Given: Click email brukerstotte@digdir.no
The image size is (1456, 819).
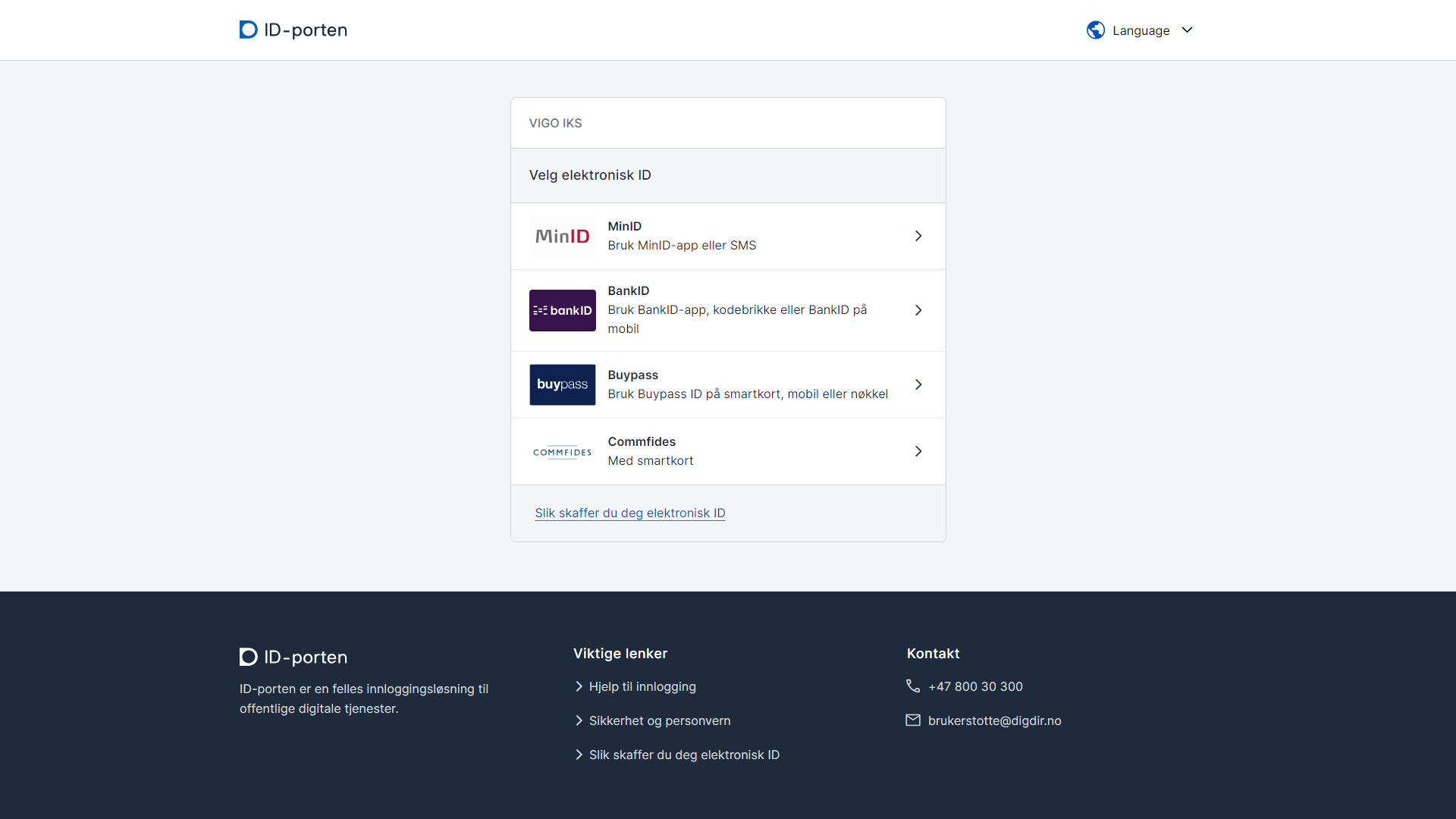Looking at the screenshot, I should click(994, 720).
